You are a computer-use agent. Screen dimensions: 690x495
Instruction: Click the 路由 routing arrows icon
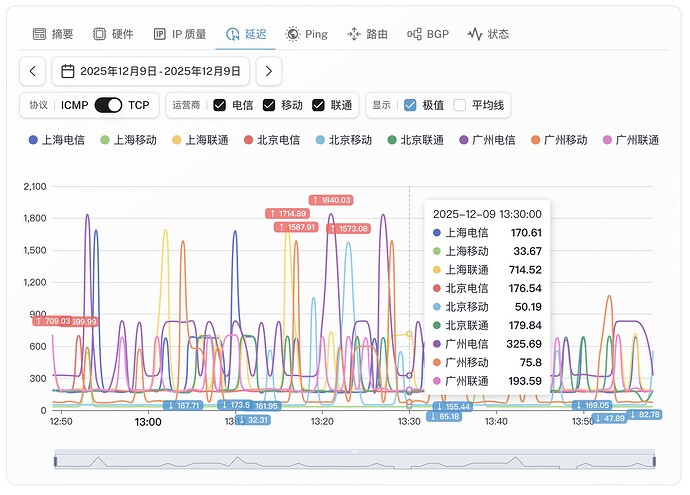pyautogui.click(x=354, y=34)
